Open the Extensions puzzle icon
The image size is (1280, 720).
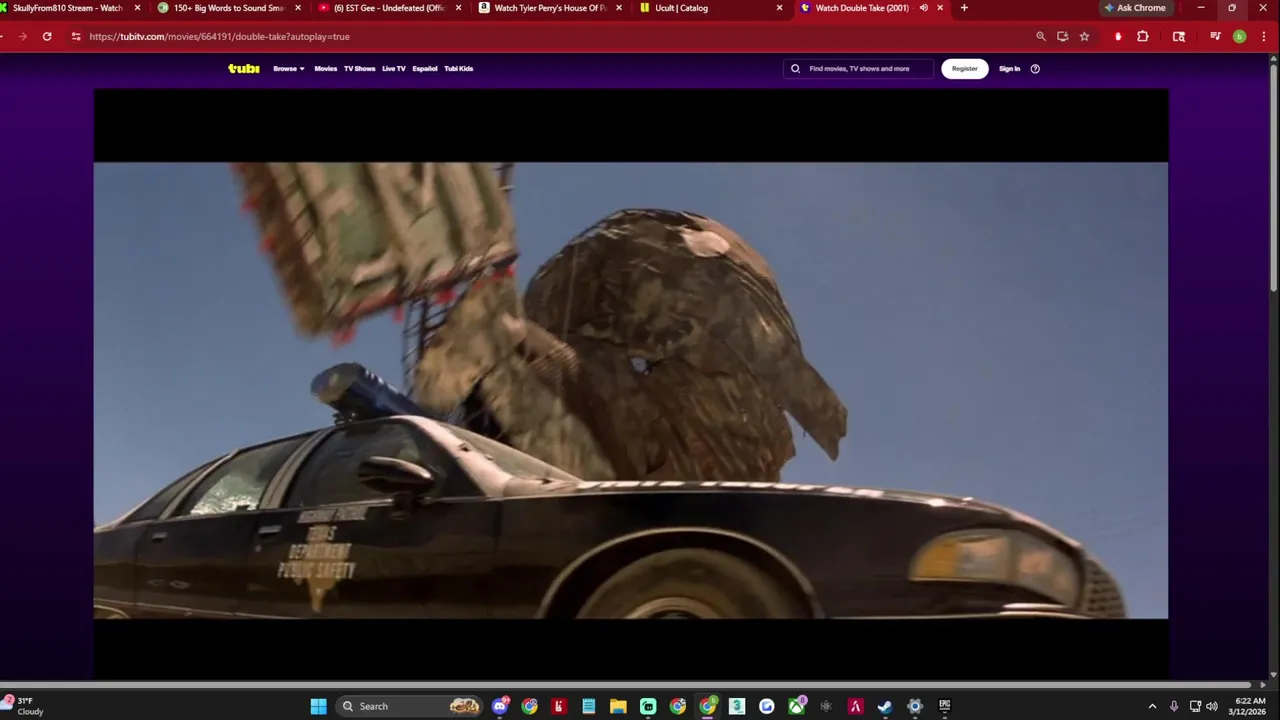coord(1143,36)
